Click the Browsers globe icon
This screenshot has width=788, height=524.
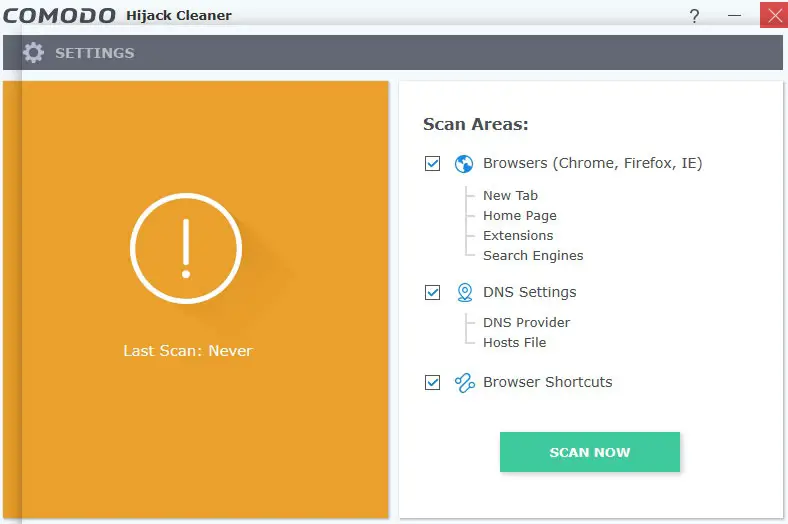(464, 164)
